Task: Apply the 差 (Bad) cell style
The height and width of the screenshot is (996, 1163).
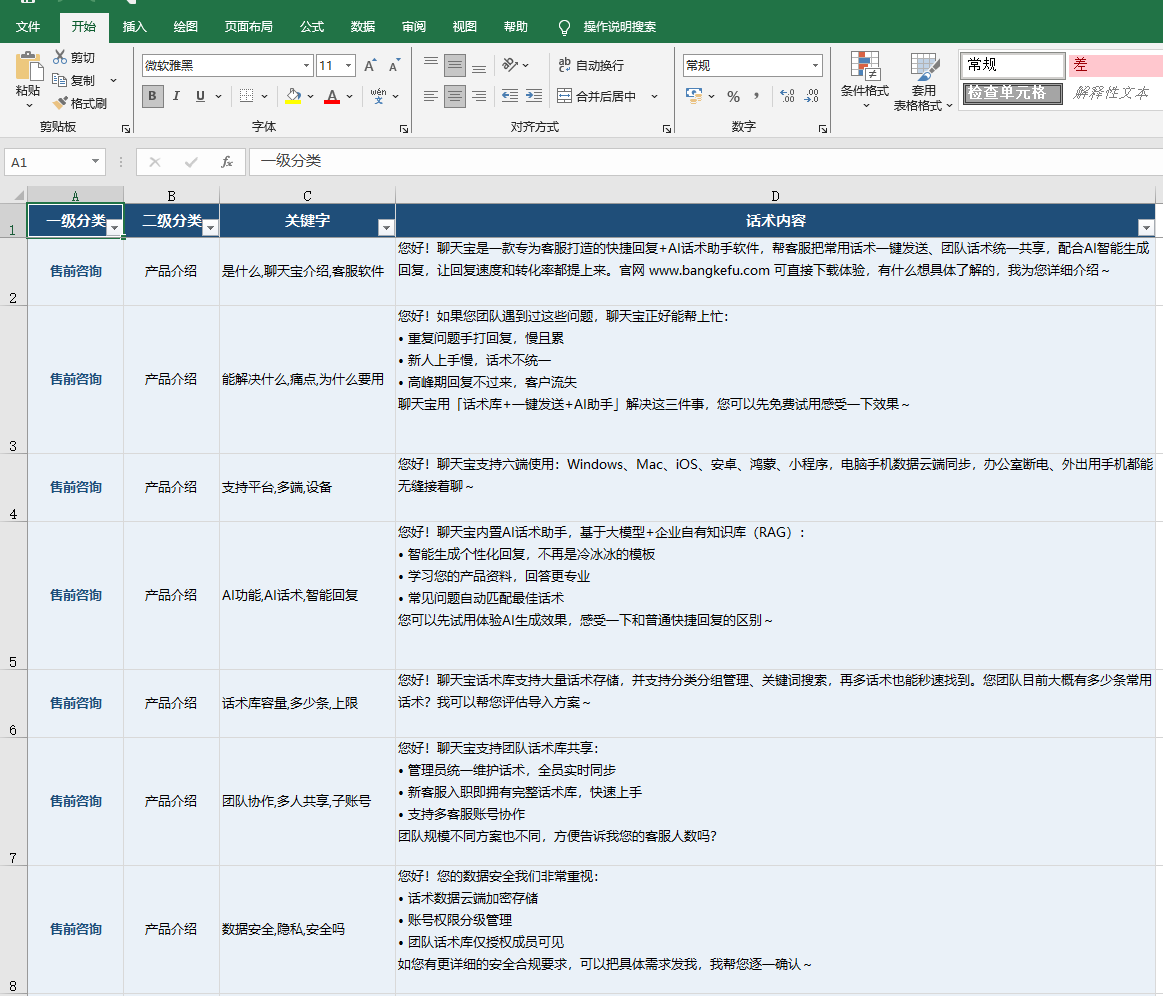Action: 1115,65
